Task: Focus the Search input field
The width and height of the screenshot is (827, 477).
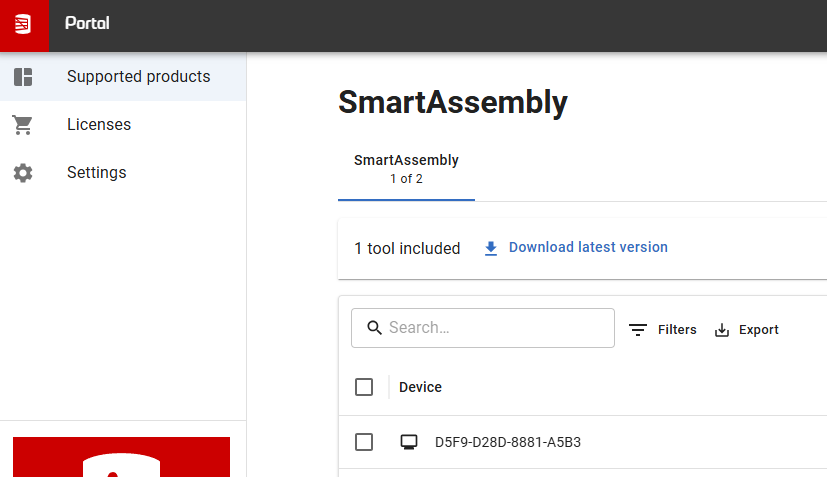Action: click(483, 328)
